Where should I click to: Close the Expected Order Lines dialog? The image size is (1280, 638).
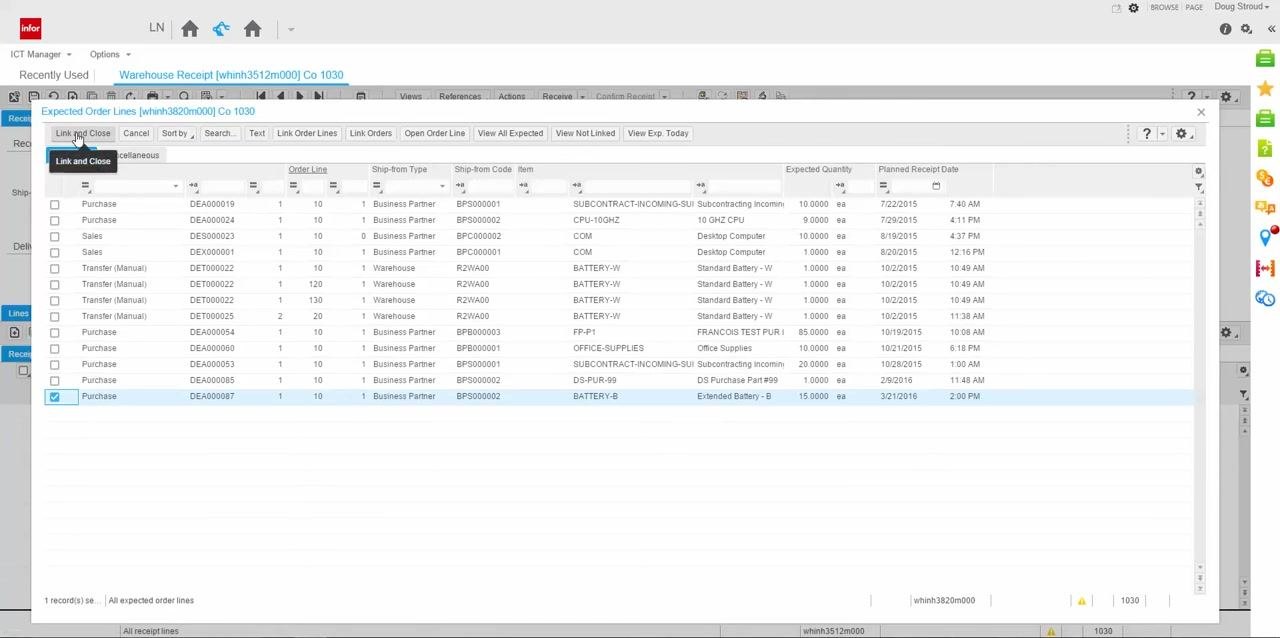[1201, 112]
